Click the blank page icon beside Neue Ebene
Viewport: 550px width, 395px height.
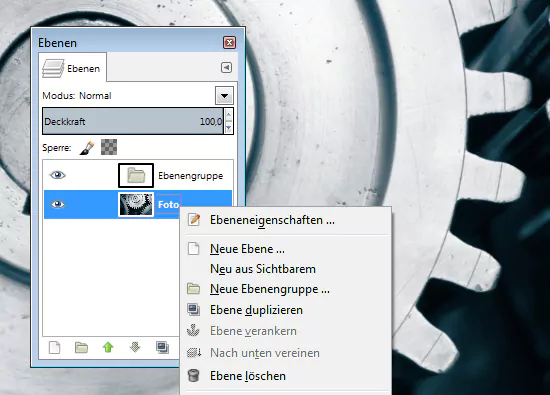click(x=194, y=249)
